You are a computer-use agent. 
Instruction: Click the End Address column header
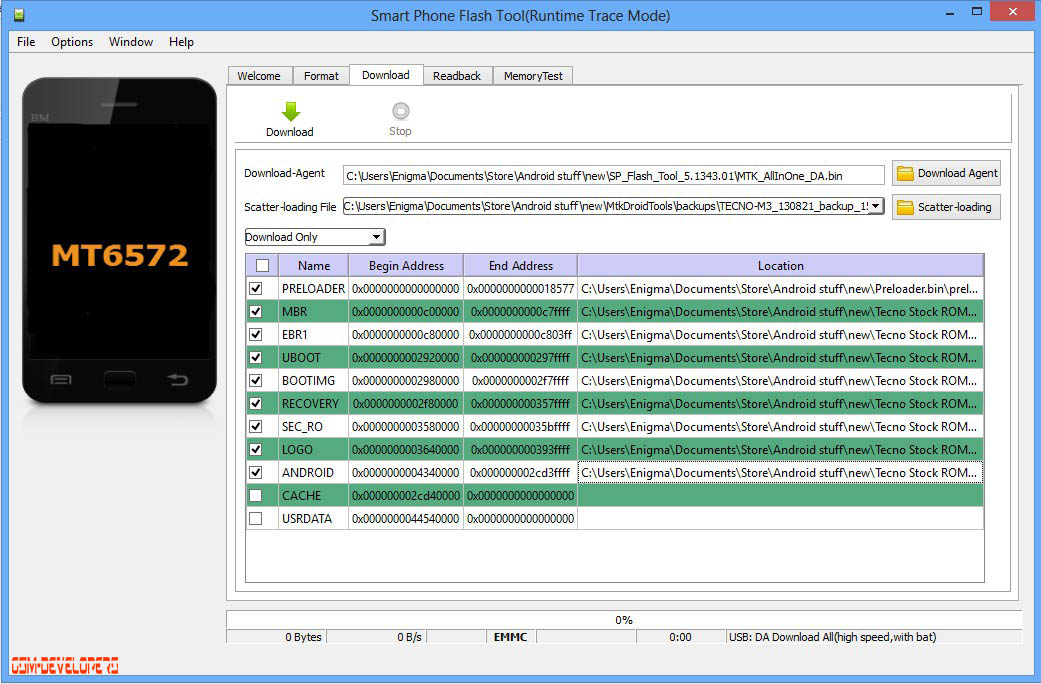click(x=520, y=266)
